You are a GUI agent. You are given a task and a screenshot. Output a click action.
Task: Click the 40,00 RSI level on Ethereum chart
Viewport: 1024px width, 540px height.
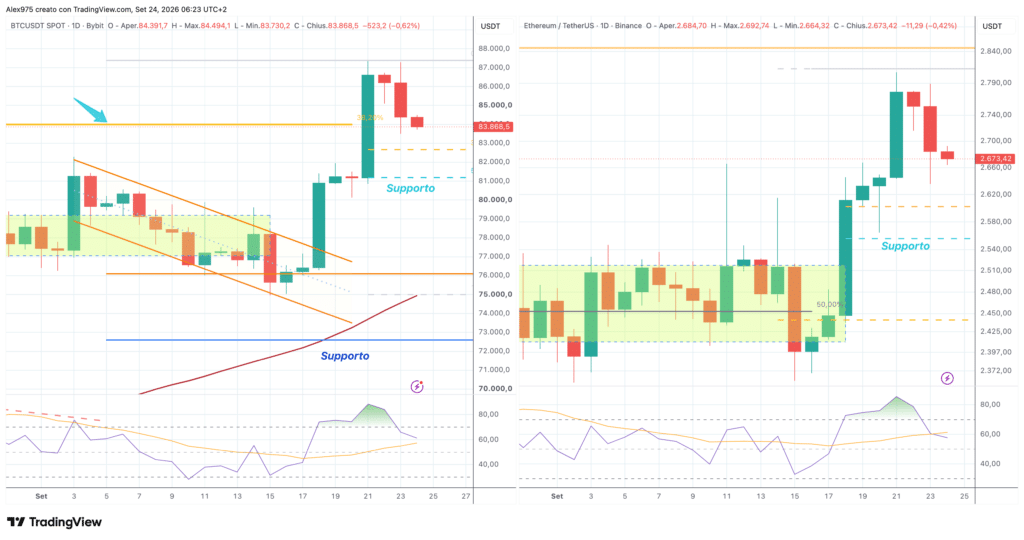[991, 464]
